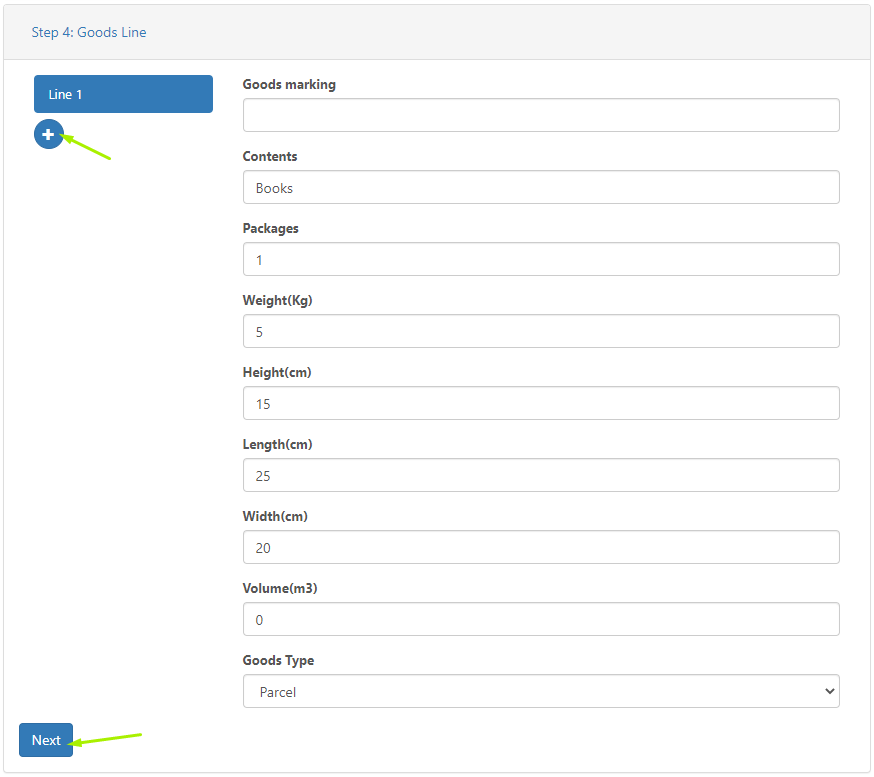Expand the Goods Type chevron arrow
Viewport: 874px width, 777px height.
[828, 691]
